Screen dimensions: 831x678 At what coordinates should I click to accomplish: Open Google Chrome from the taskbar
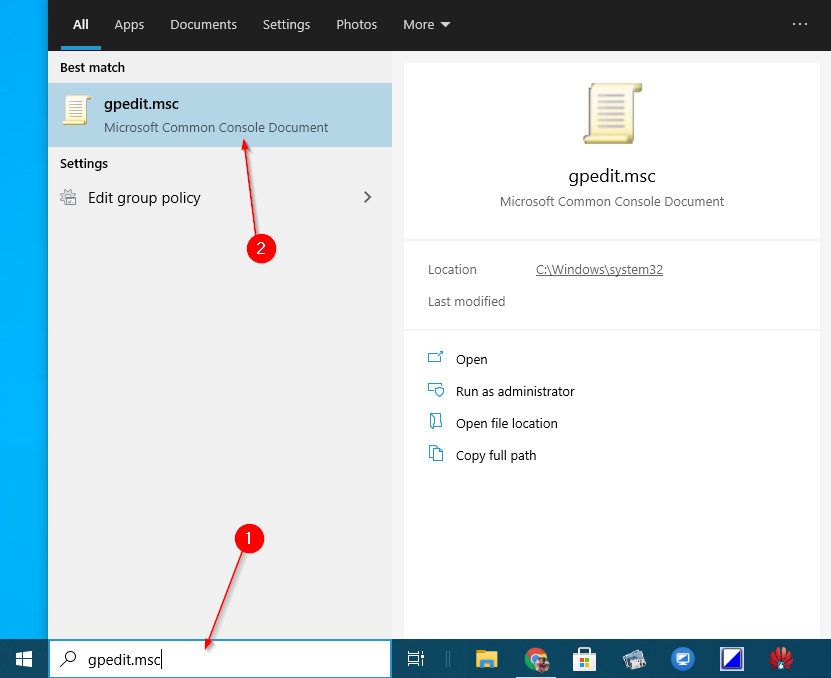(536, 659)
